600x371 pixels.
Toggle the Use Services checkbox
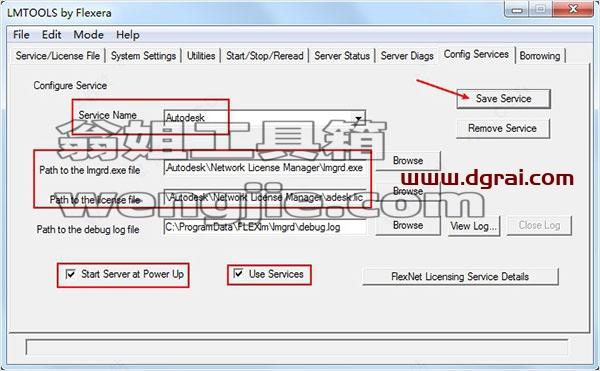(x=238, y=273)
